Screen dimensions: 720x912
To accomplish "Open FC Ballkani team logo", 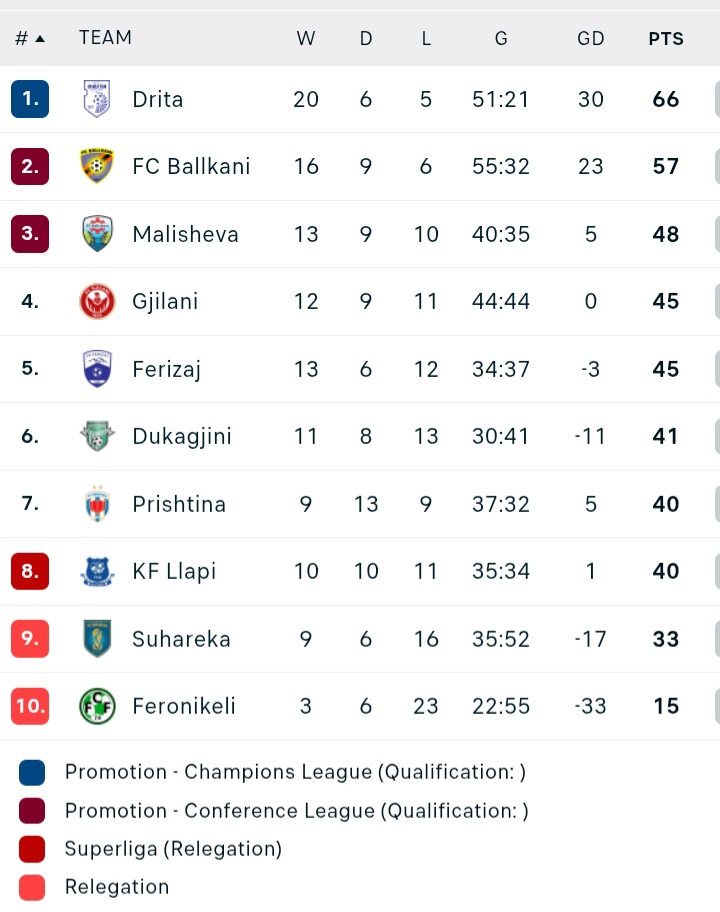I will pos(97,166).
